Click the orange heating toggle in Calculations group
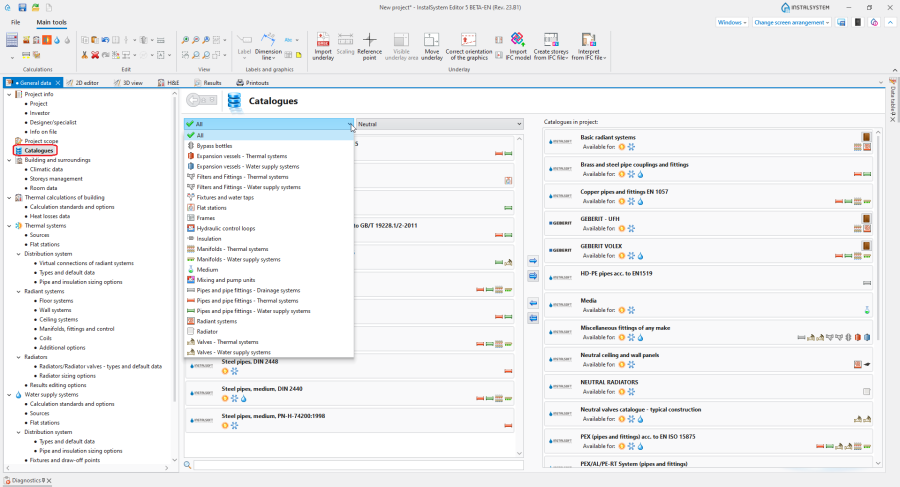Viewport: 900px width, 487px height. point(46,40)
